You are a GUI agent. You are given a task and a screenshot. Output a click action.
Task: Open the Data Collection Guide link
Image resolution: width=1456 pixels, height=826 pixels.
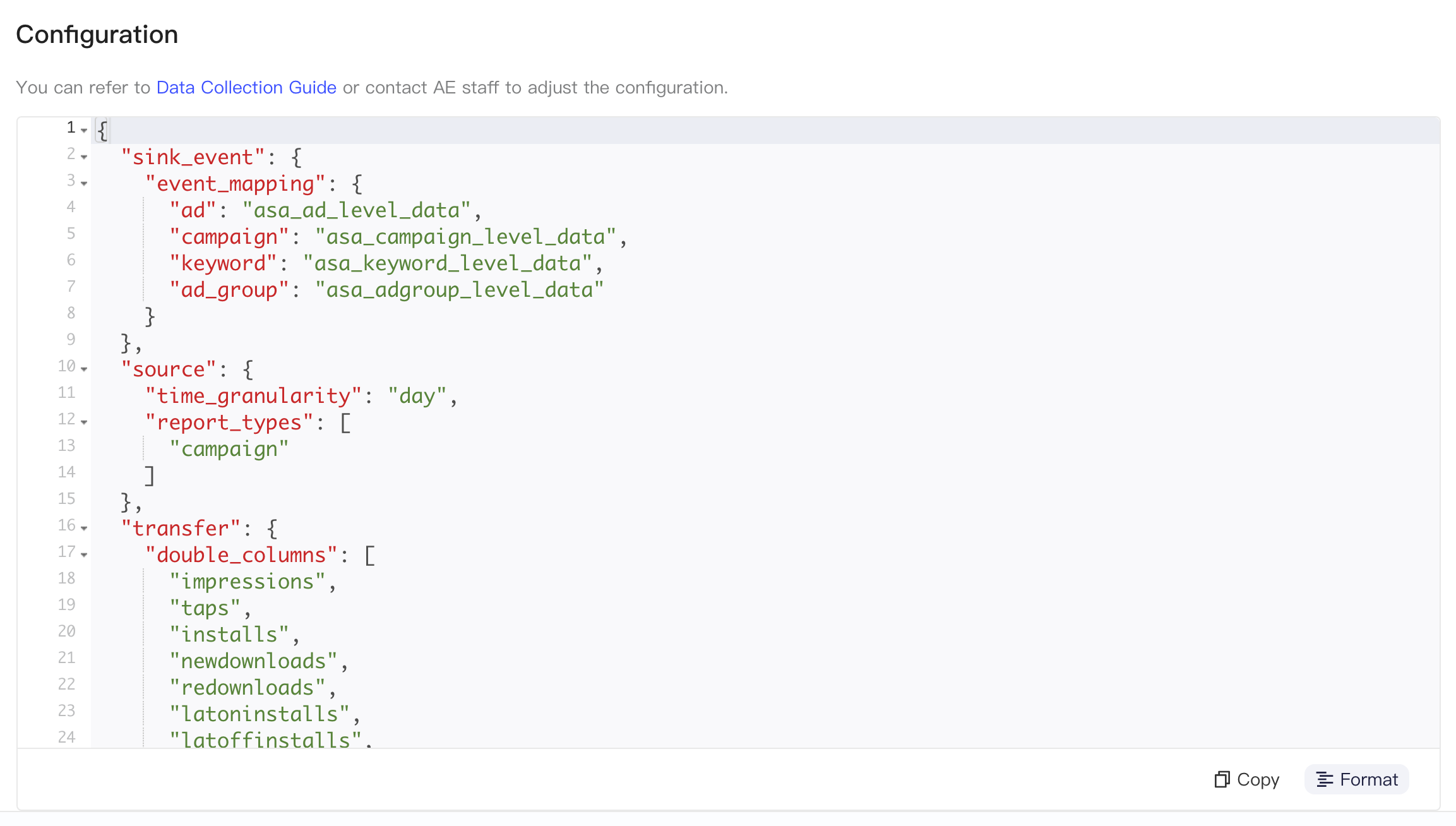tap(246, 87)
